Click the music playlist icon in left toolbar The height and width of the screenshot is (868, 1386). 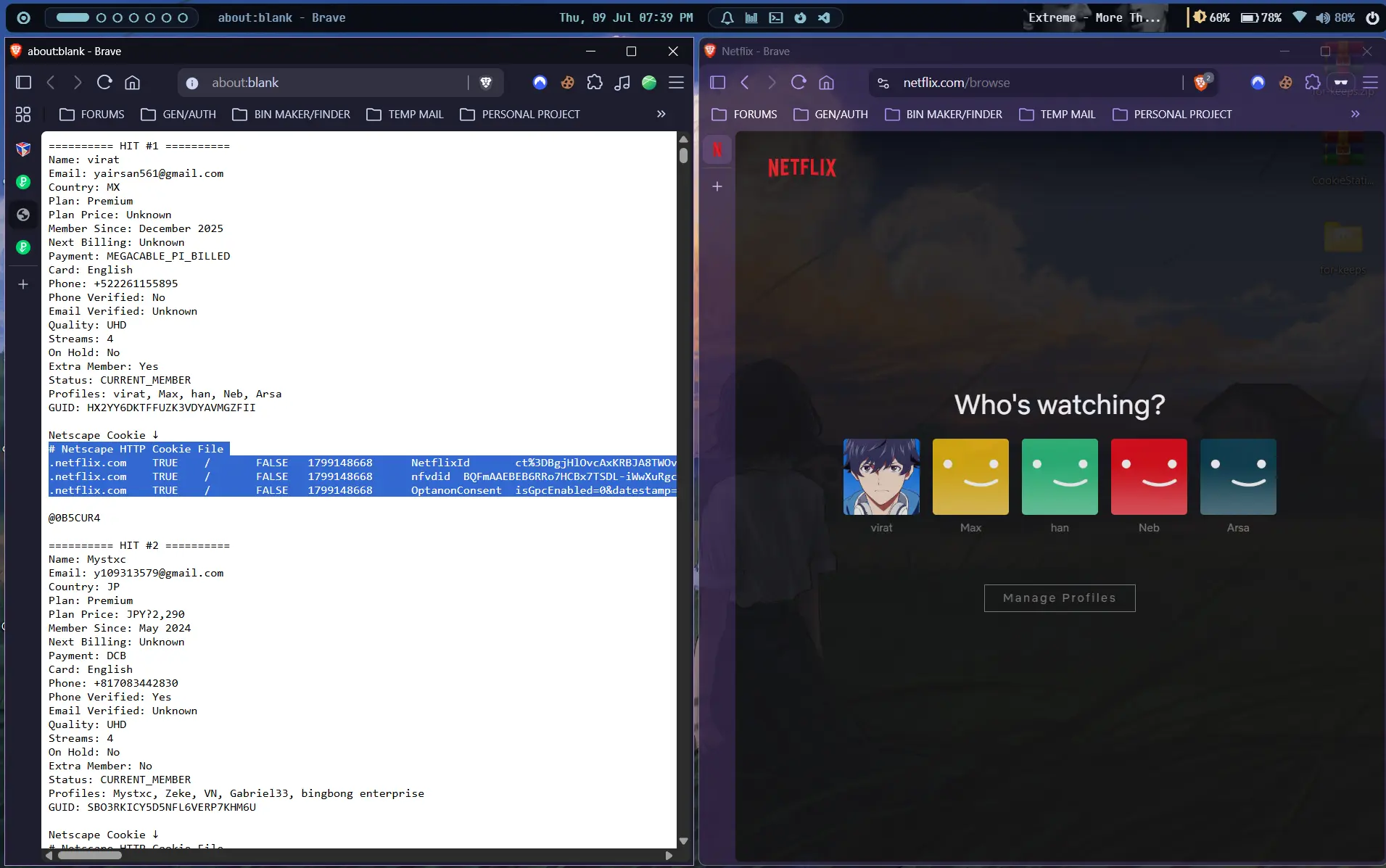coord(622,83)
